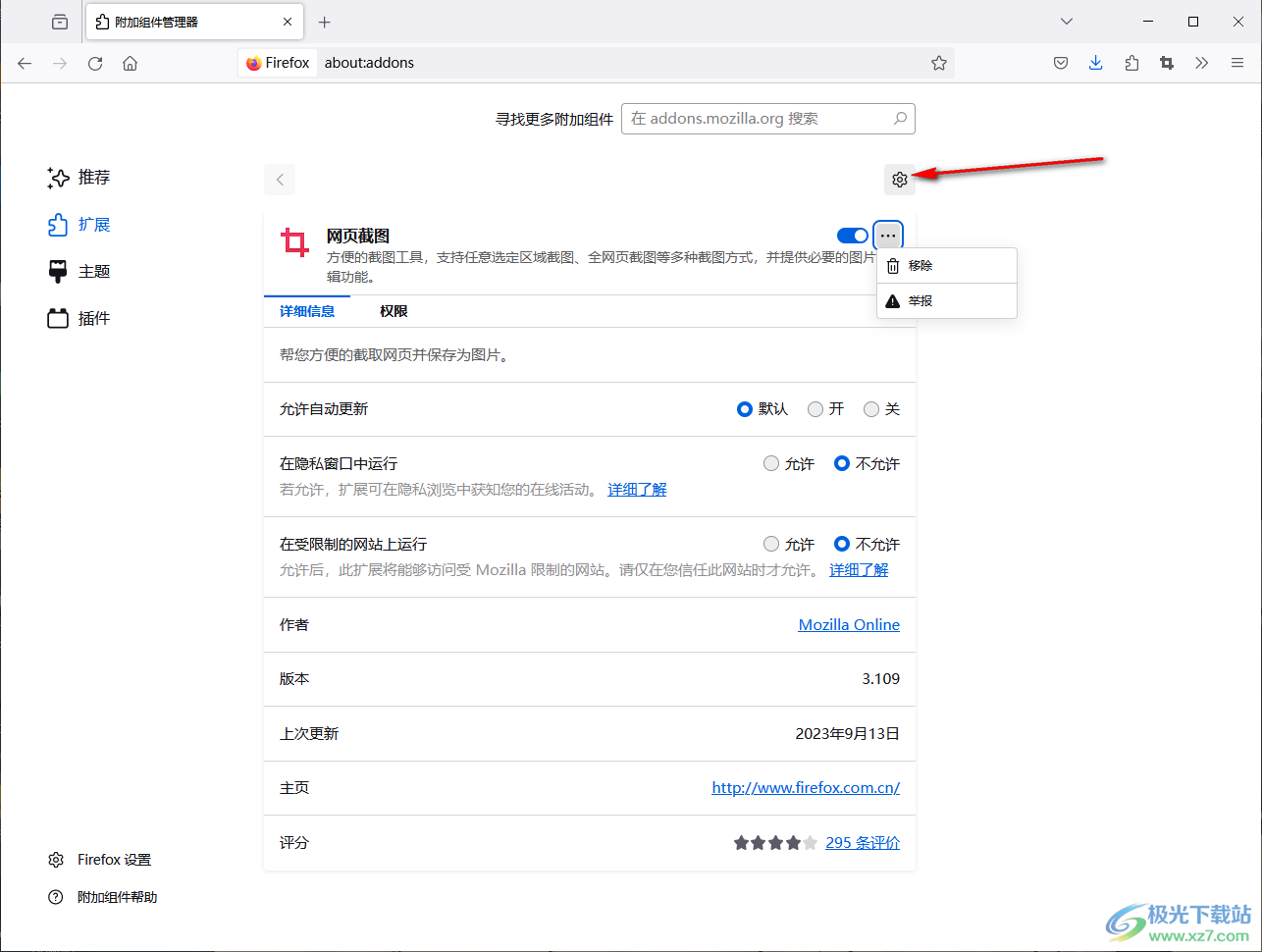Open the Firefox application hamburger menu
Screen dimensions: 1262x952
1237,63
